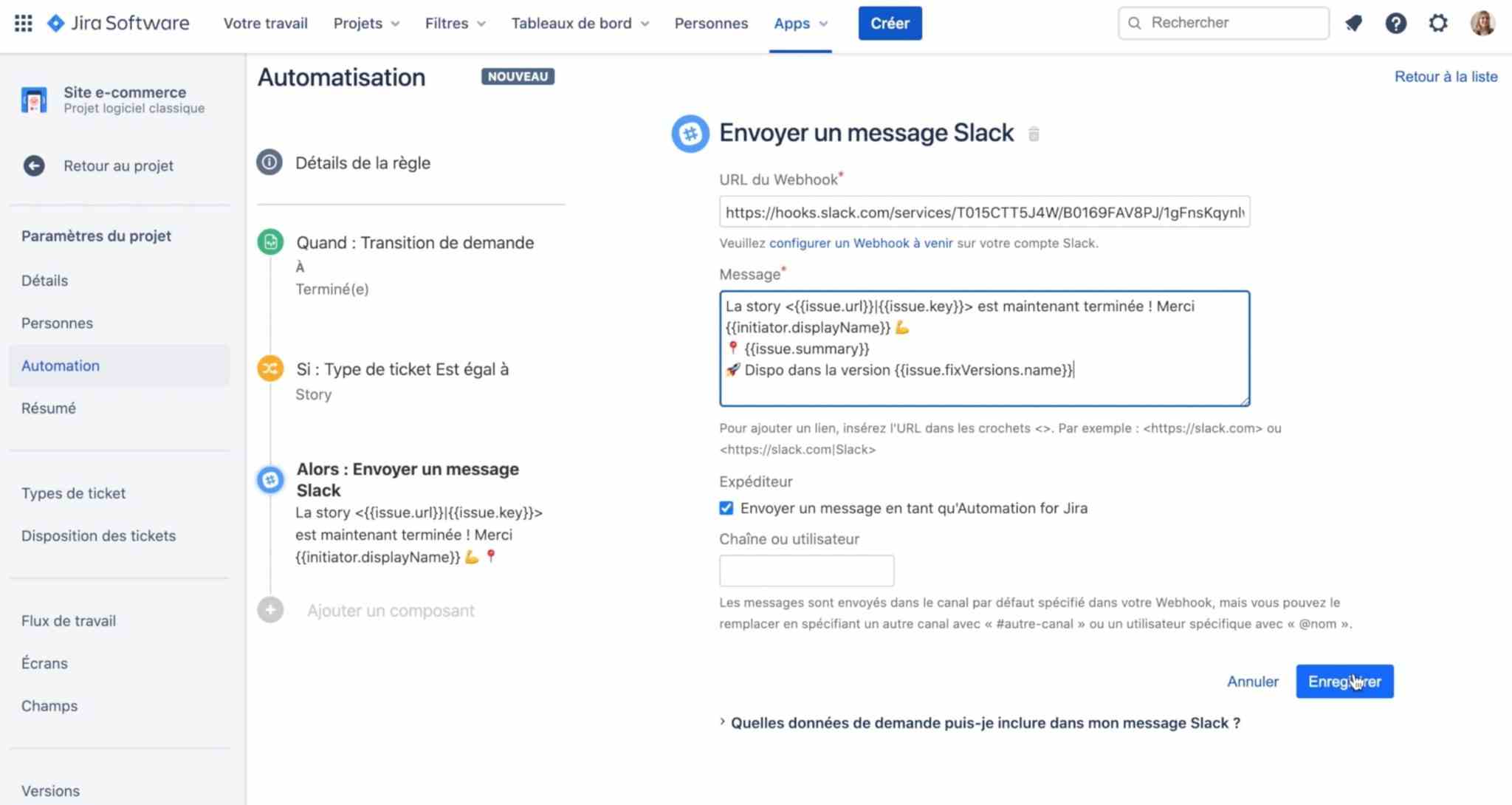This screenshot has width=1512, height=805.
Task: Click inside the Message text area
Action: pyautogui.click(x=984, y=349)
